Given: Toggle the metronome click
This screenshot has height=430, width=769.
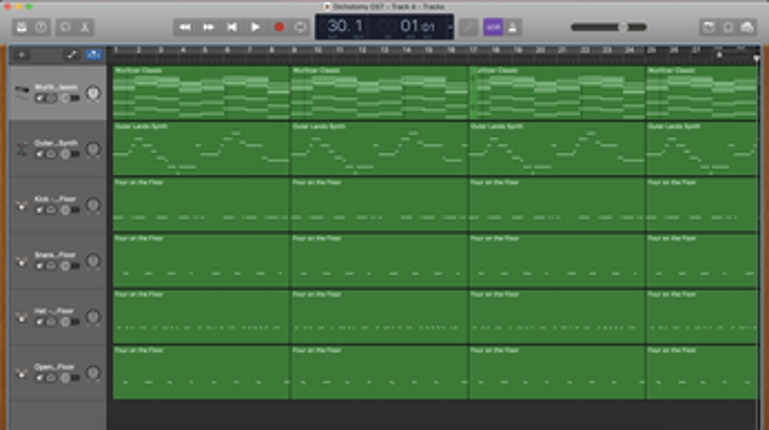Looking at the screenshot, I should pos(513,27).
